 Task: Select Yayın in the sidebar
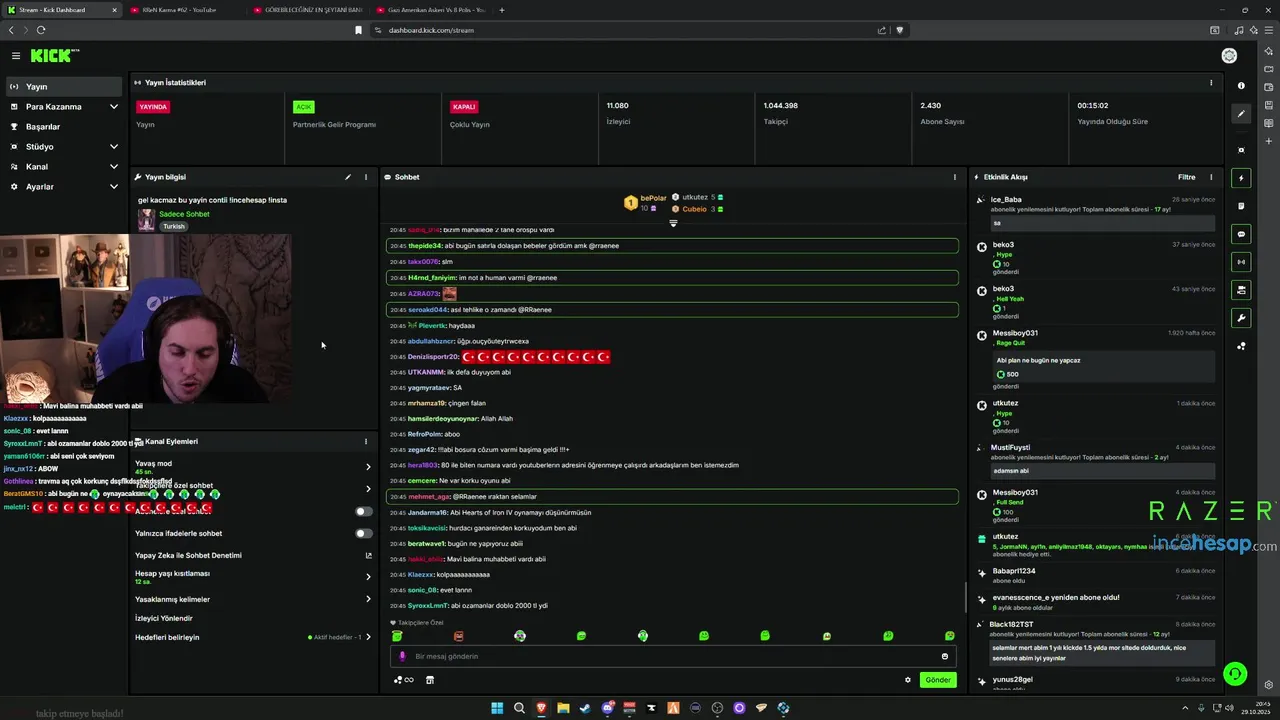coord(65,87)
